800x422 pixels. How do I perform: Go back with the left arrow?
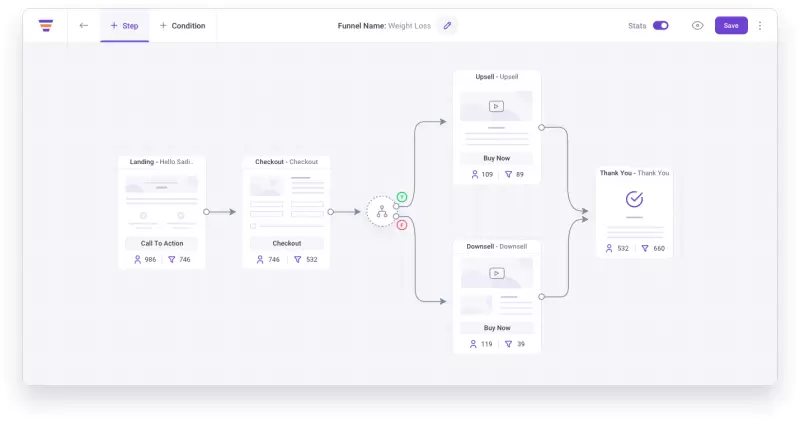click(84, 26)
